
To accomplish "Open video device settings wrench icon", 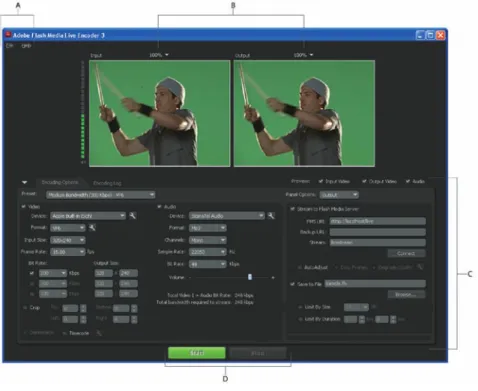I will pos(133,216).
